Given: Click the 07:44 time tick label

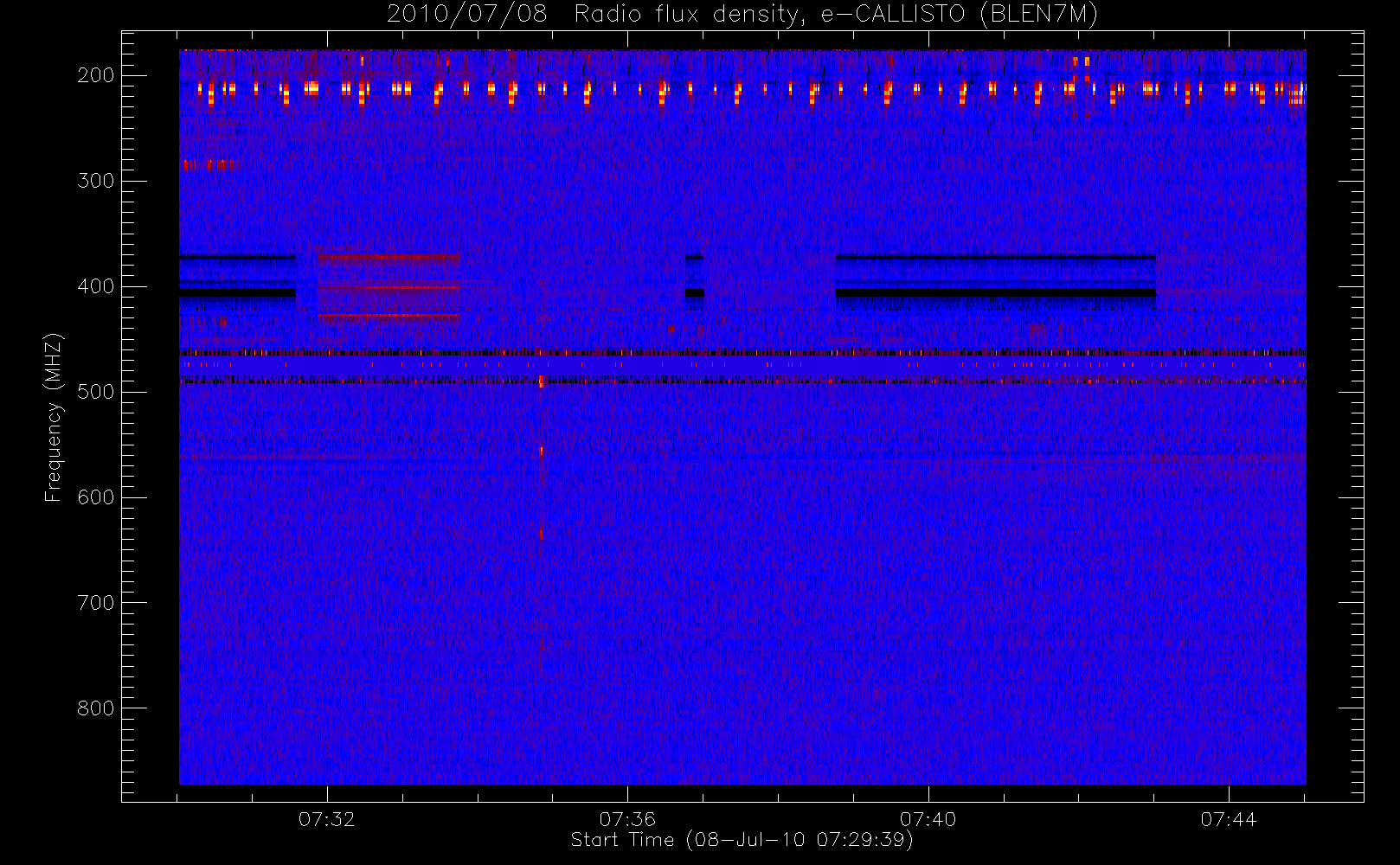Looking at the screenshot, I should pos(1229,819).
